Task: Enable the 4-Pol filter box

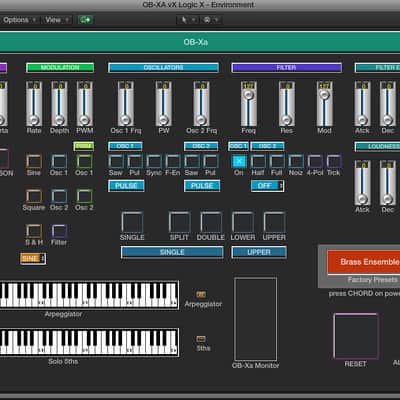Action: click(x=315, y=161)
